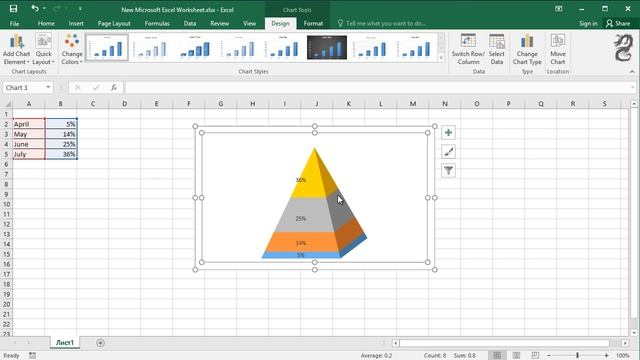Click the 100% zoom level

coord(623,356)
